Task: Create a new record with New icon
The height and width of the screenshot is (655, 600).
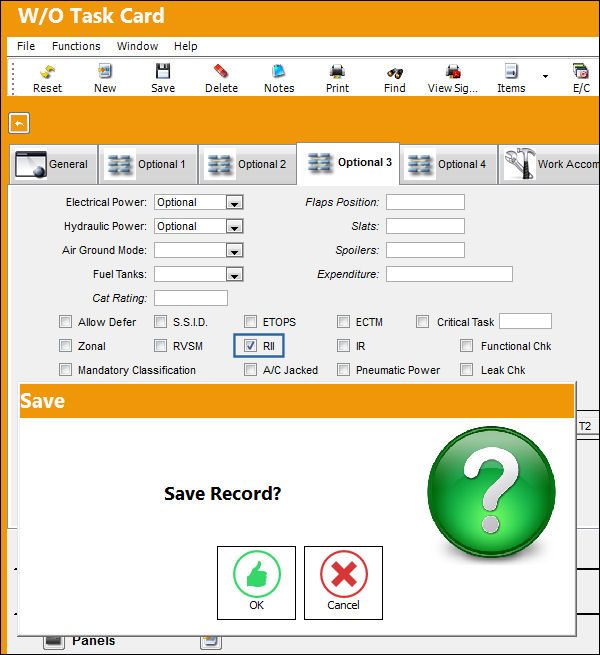Action: (105, 71)
